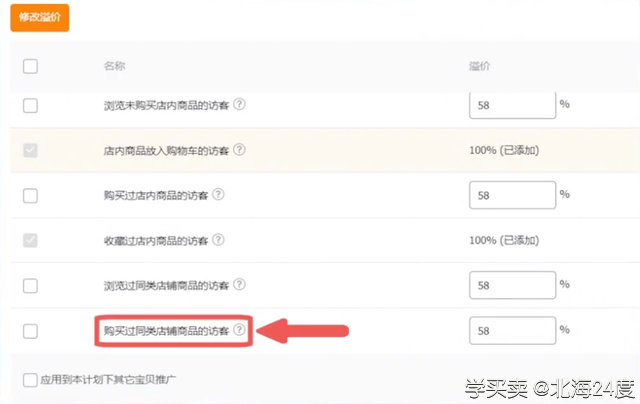
Task: Open help icon beside 浏览过同类店铺商品的访客
Action: click(x=240, y=284)
